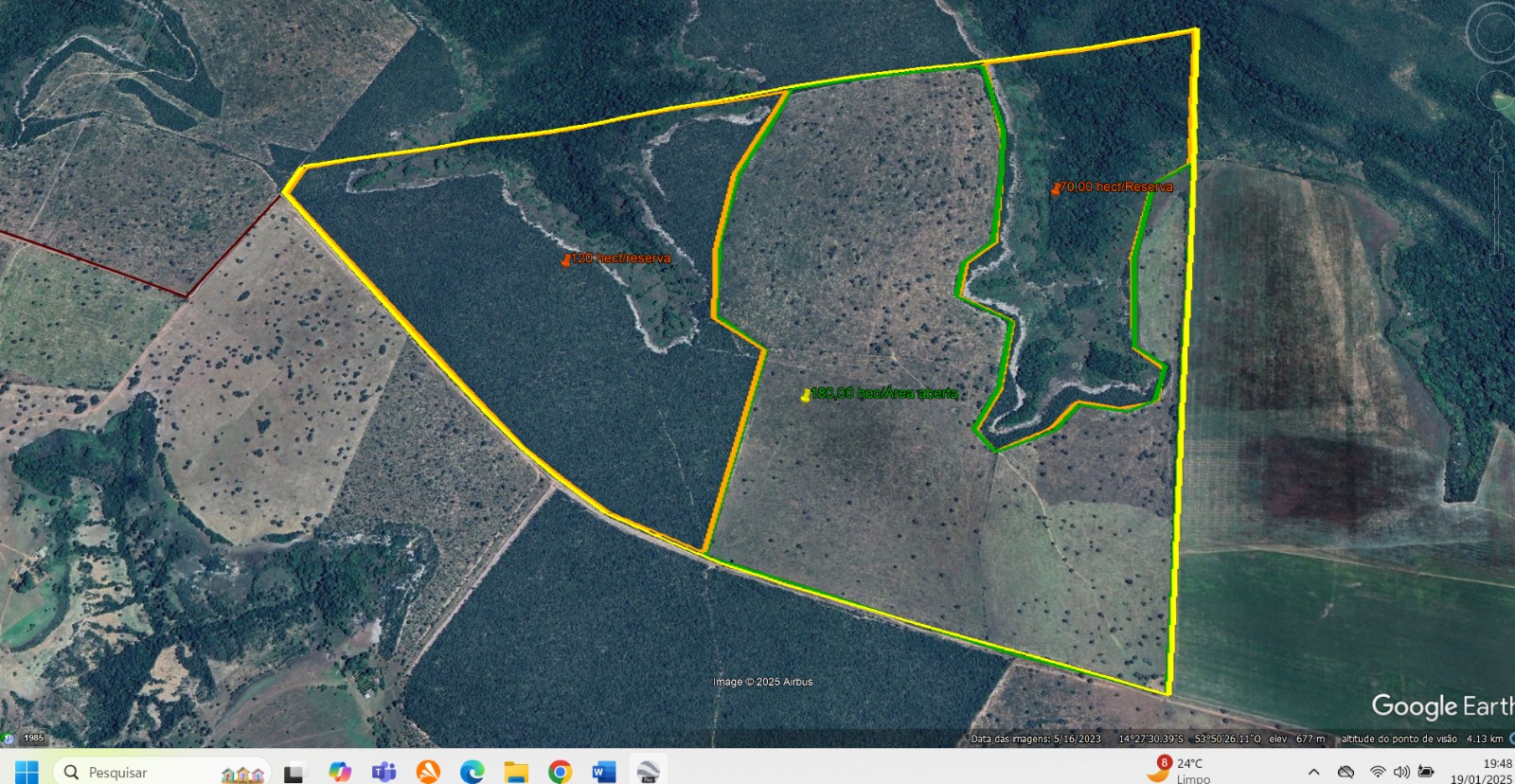Launch Copilot from the taskbar

coord(339,773)
